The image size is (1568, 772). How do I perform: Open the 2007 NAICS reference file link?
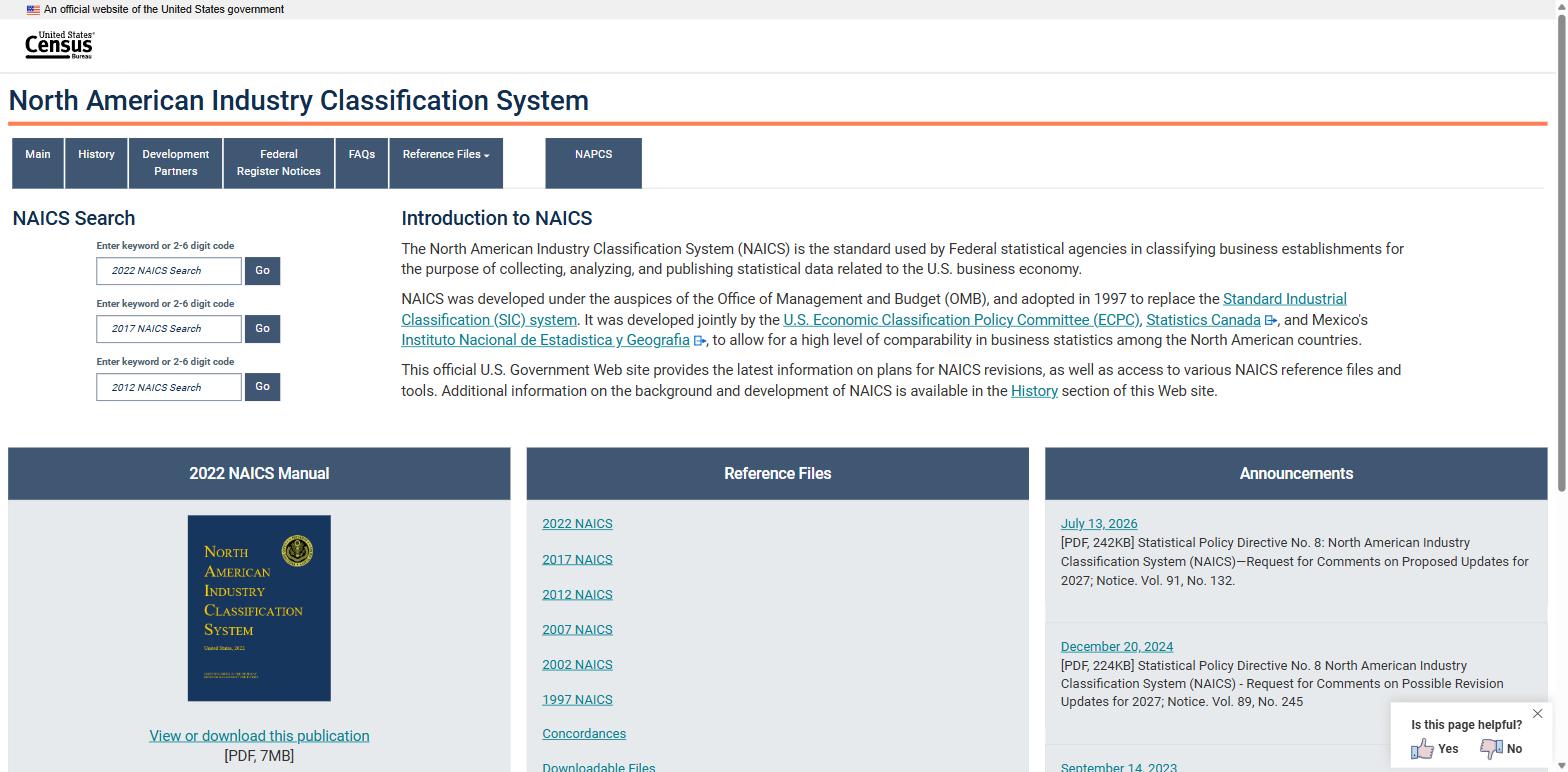pyautogui.click(x=577, y=630)
